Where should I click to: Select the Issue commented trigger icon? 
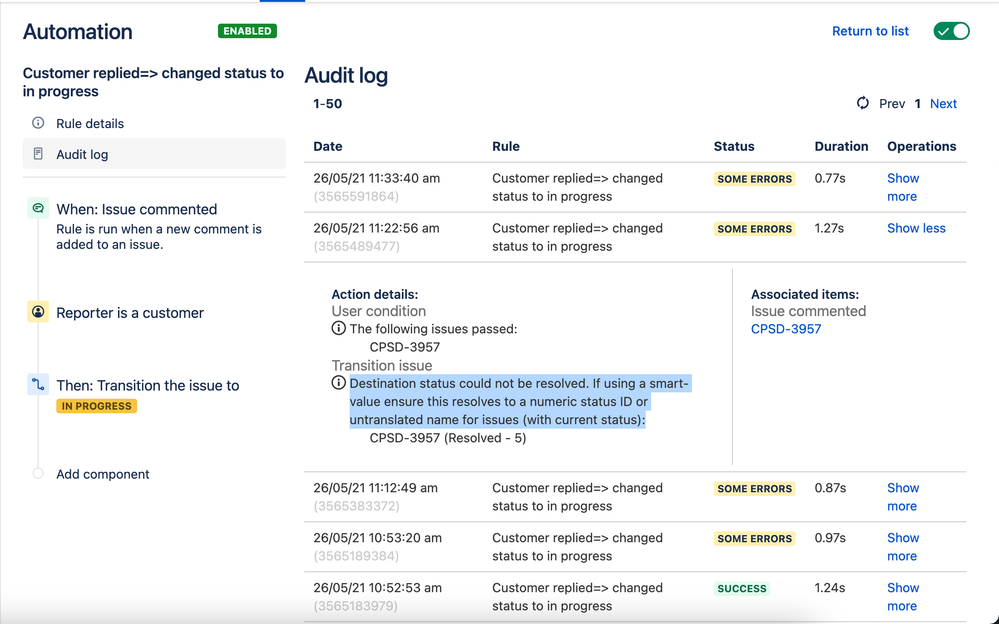[38, 208]
